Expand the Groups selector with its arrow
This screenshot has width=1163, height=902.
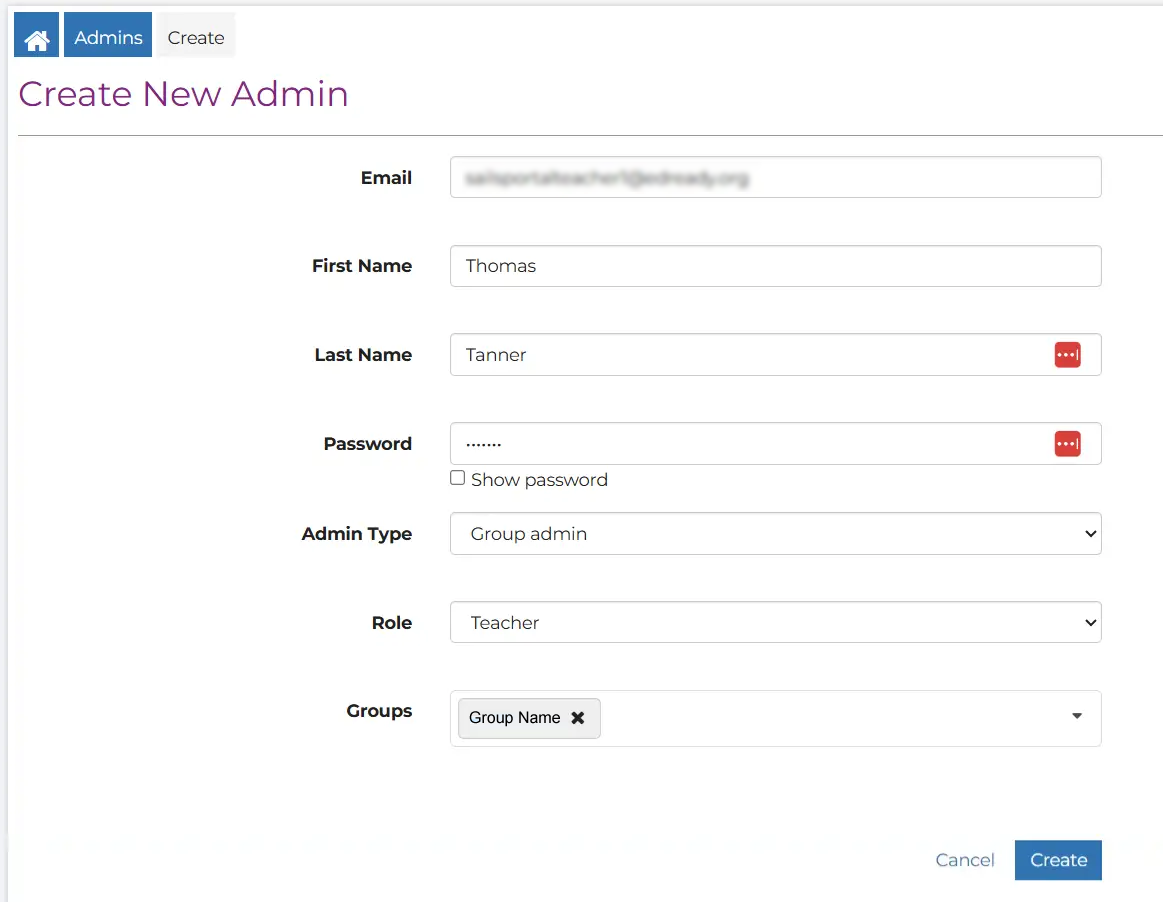point(1077,716)
